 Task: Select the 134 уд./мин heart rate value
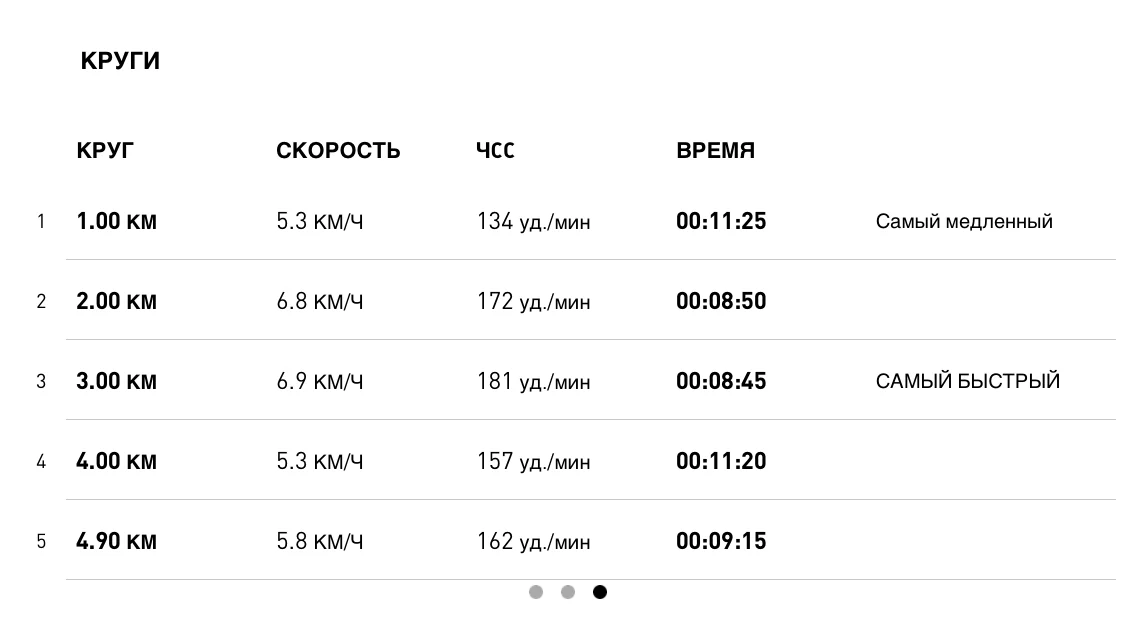(533, 221)
